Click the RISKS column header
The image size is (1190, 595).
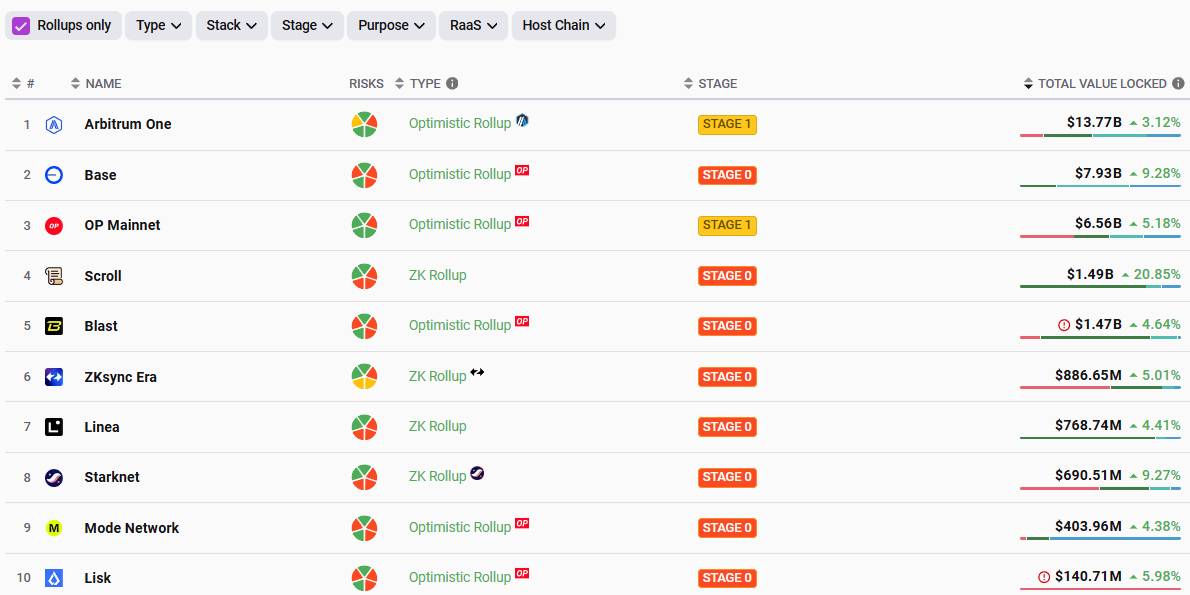367,83
